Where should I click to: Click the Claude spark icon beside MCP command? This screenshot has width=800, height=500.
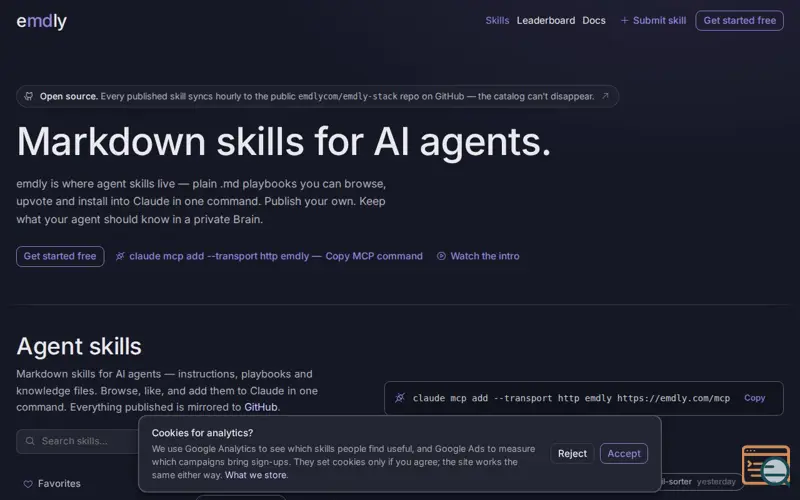click(120, 256)
